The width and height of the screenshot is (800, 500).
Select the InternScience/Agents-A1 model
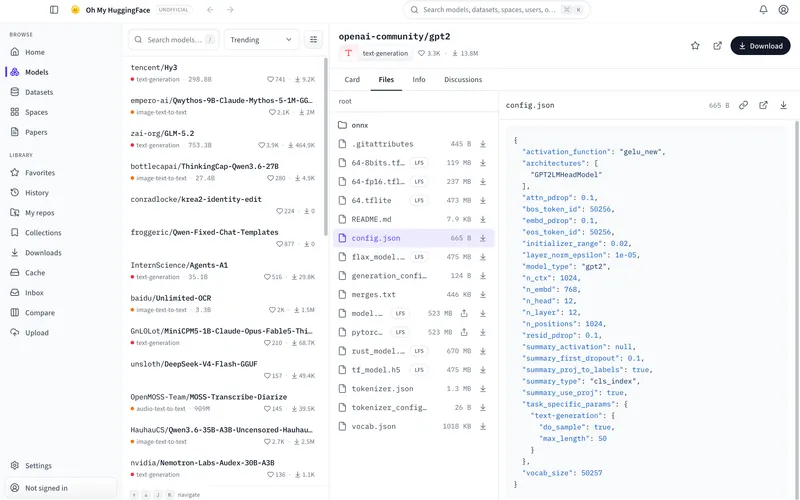point(223,270)
